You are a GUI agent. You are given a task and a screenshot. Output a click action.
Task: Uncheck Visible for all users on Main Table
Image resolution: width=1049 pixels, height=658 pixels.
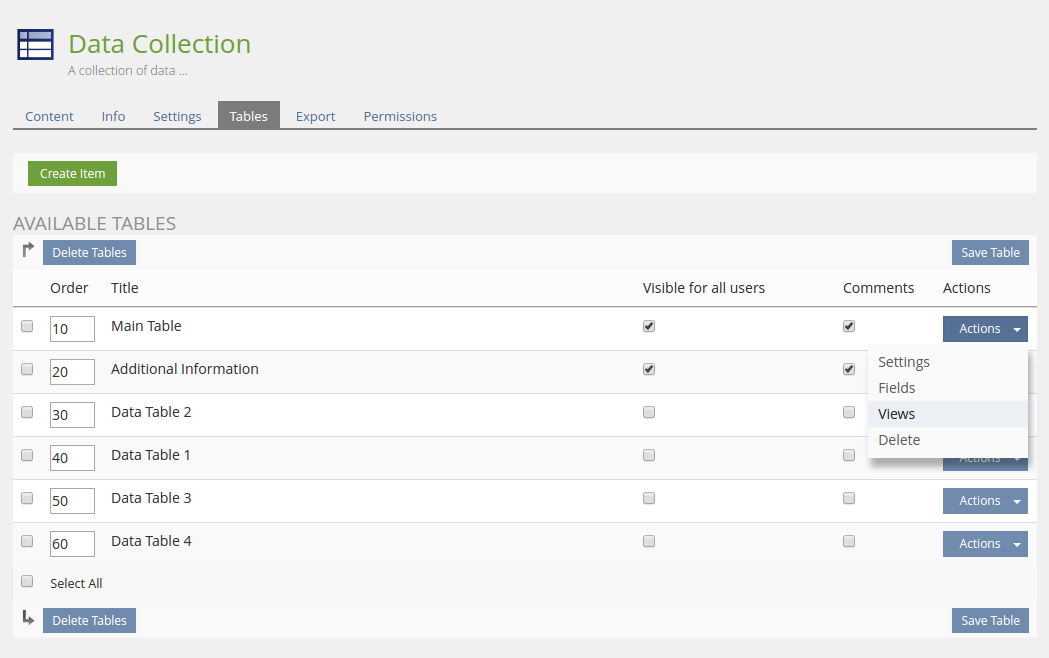pos(649,326)
